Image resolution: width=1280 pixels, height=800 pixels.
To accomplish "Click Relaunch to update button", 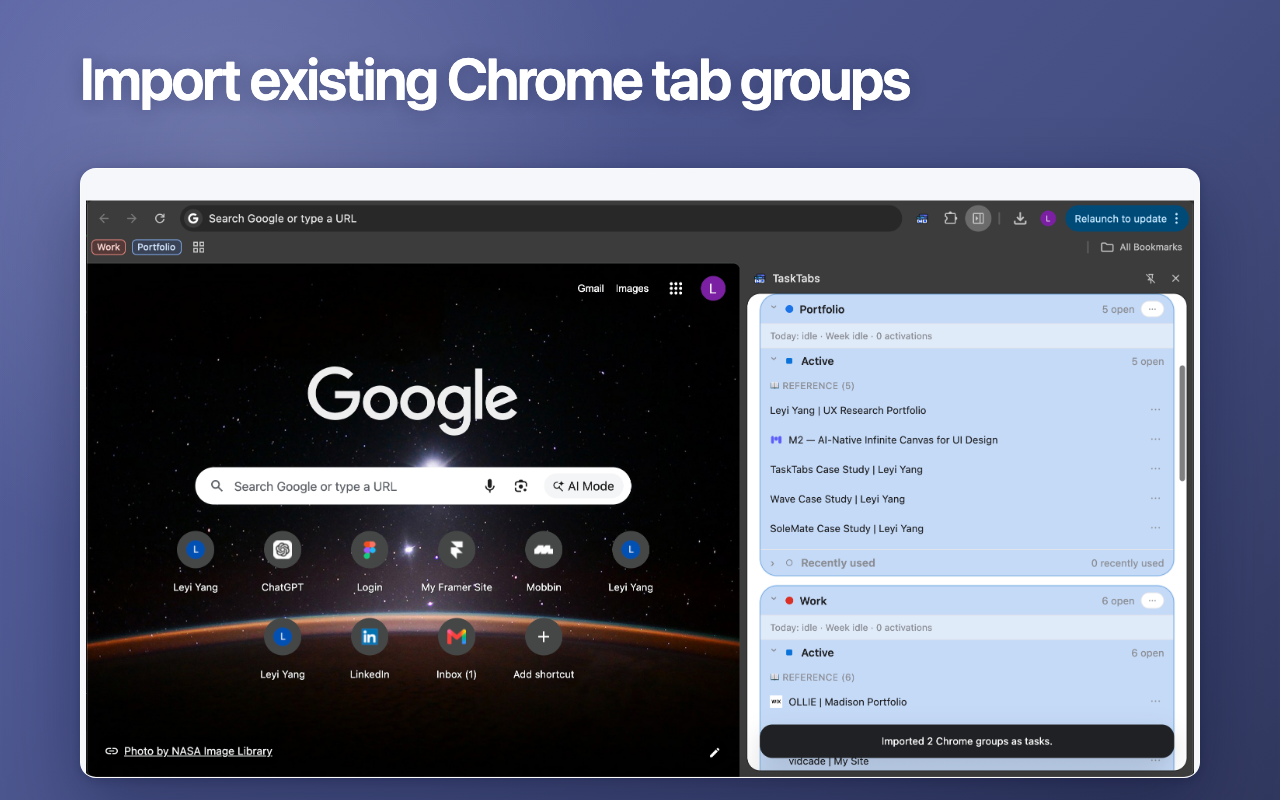I will click(1127, 218).
